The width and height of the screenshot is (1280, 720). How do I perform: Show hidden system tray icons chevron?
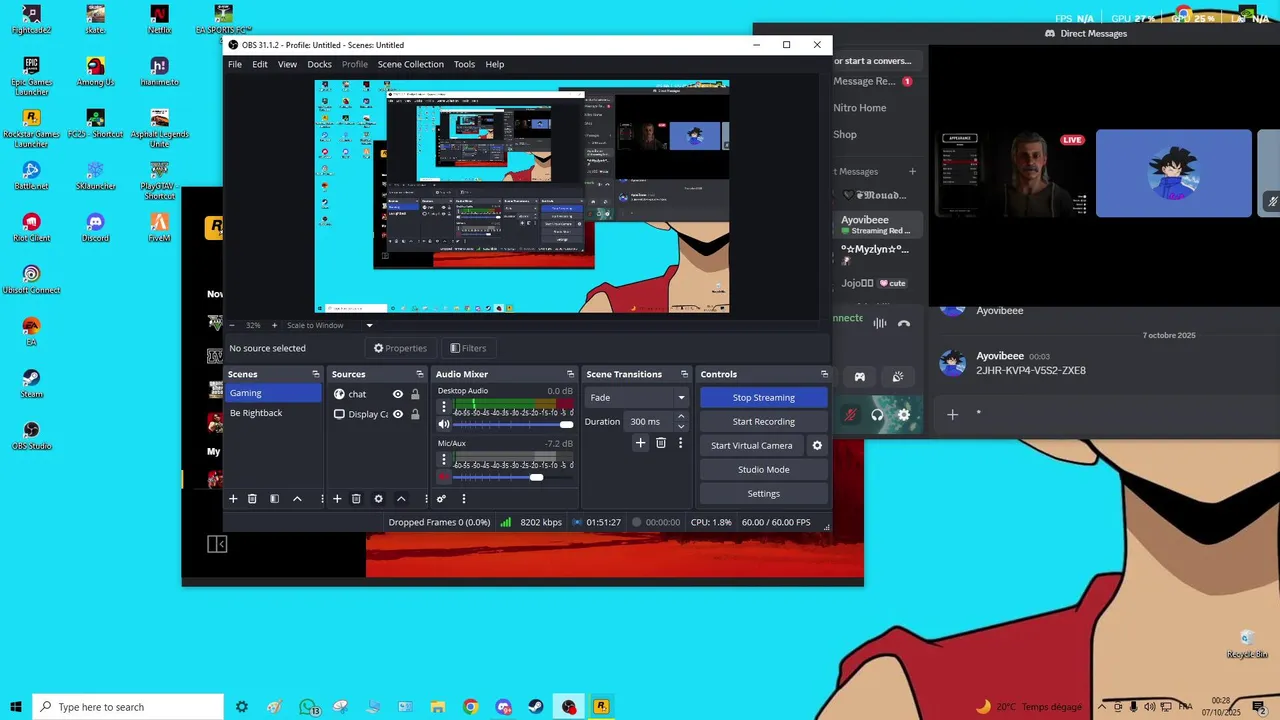click(x=1102, y=706)
